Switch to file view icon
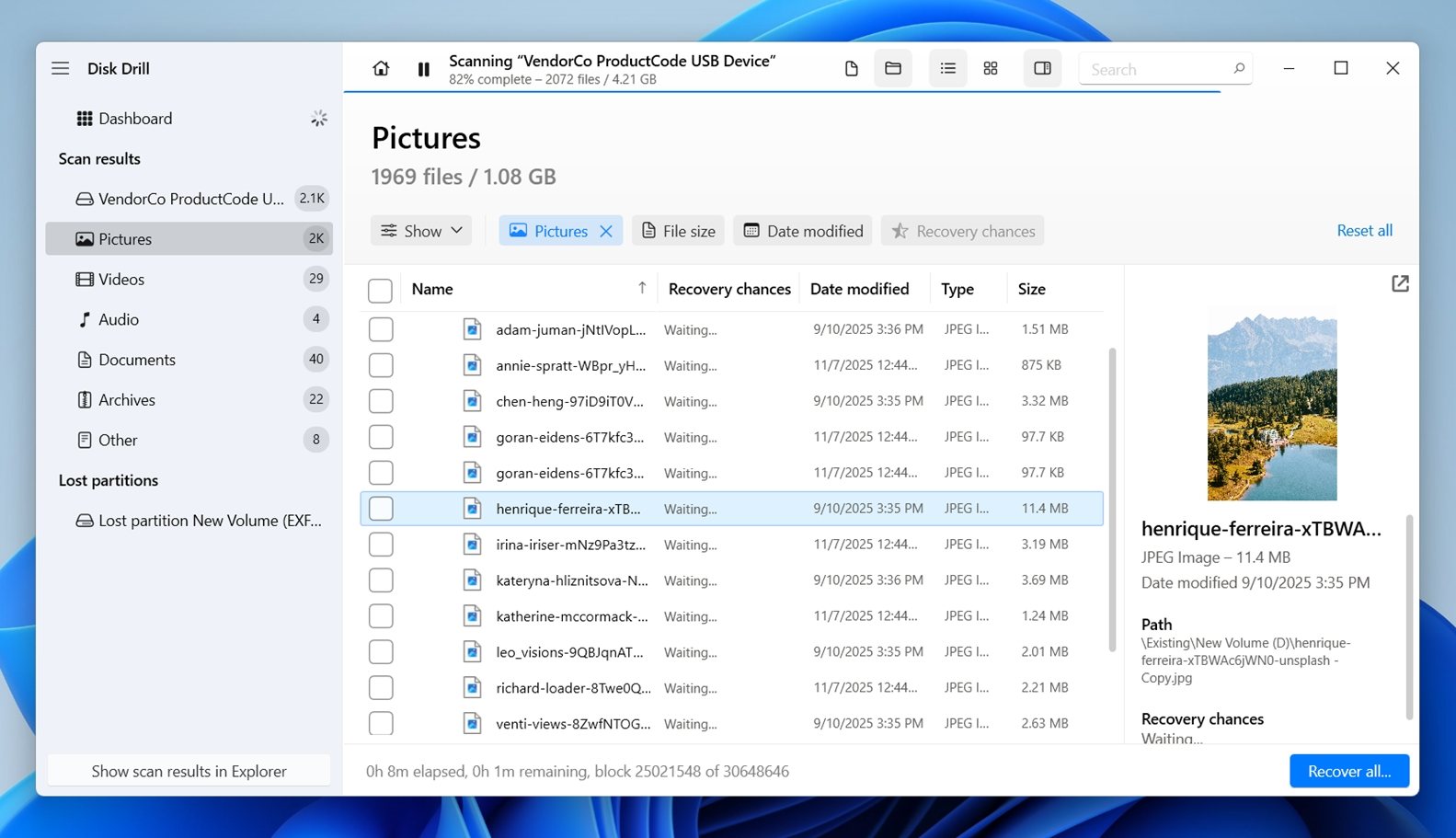 [x=852, y=69]
